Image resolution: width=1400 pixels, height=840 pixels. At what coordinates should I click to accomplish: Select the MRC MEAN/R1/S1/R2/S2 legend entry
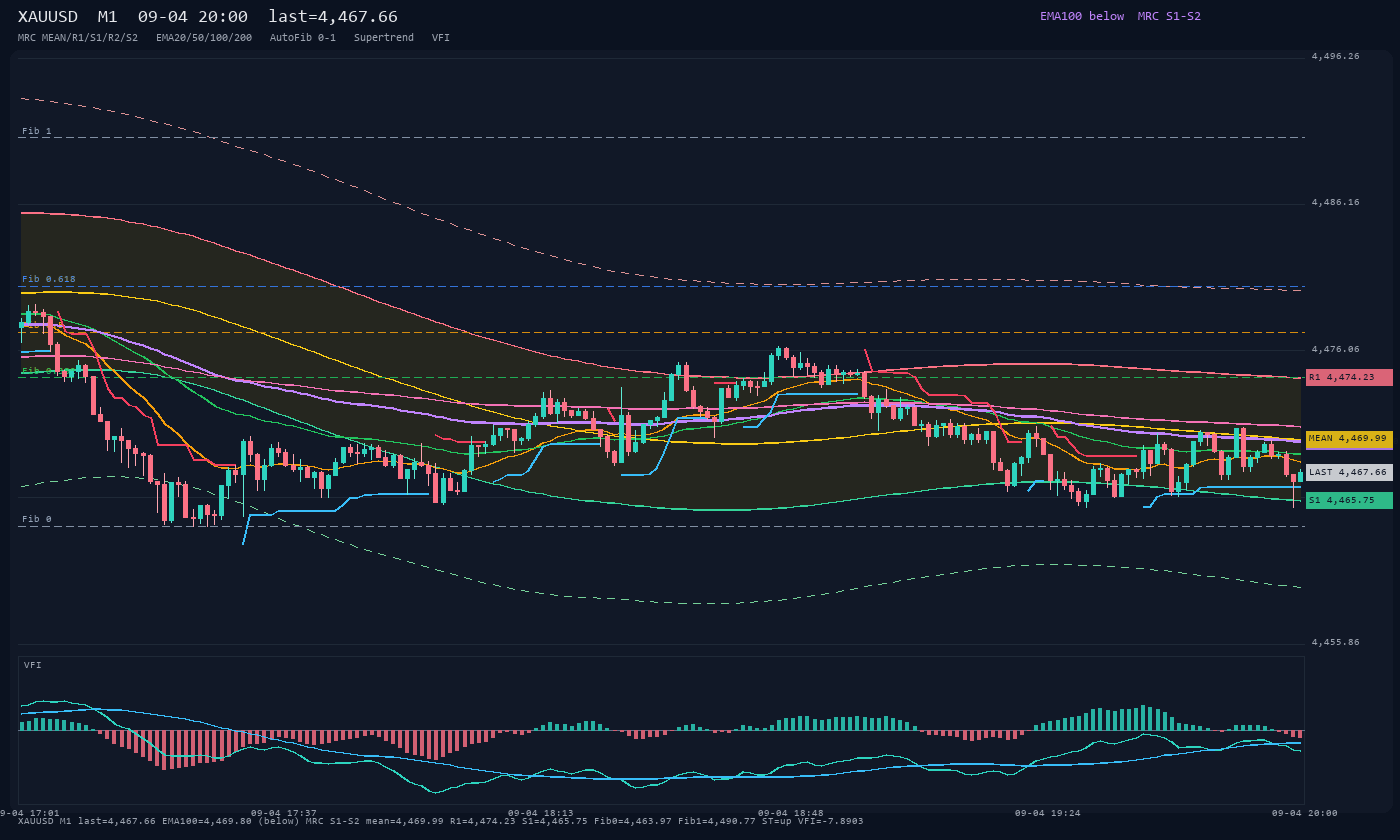click(78, 37)
